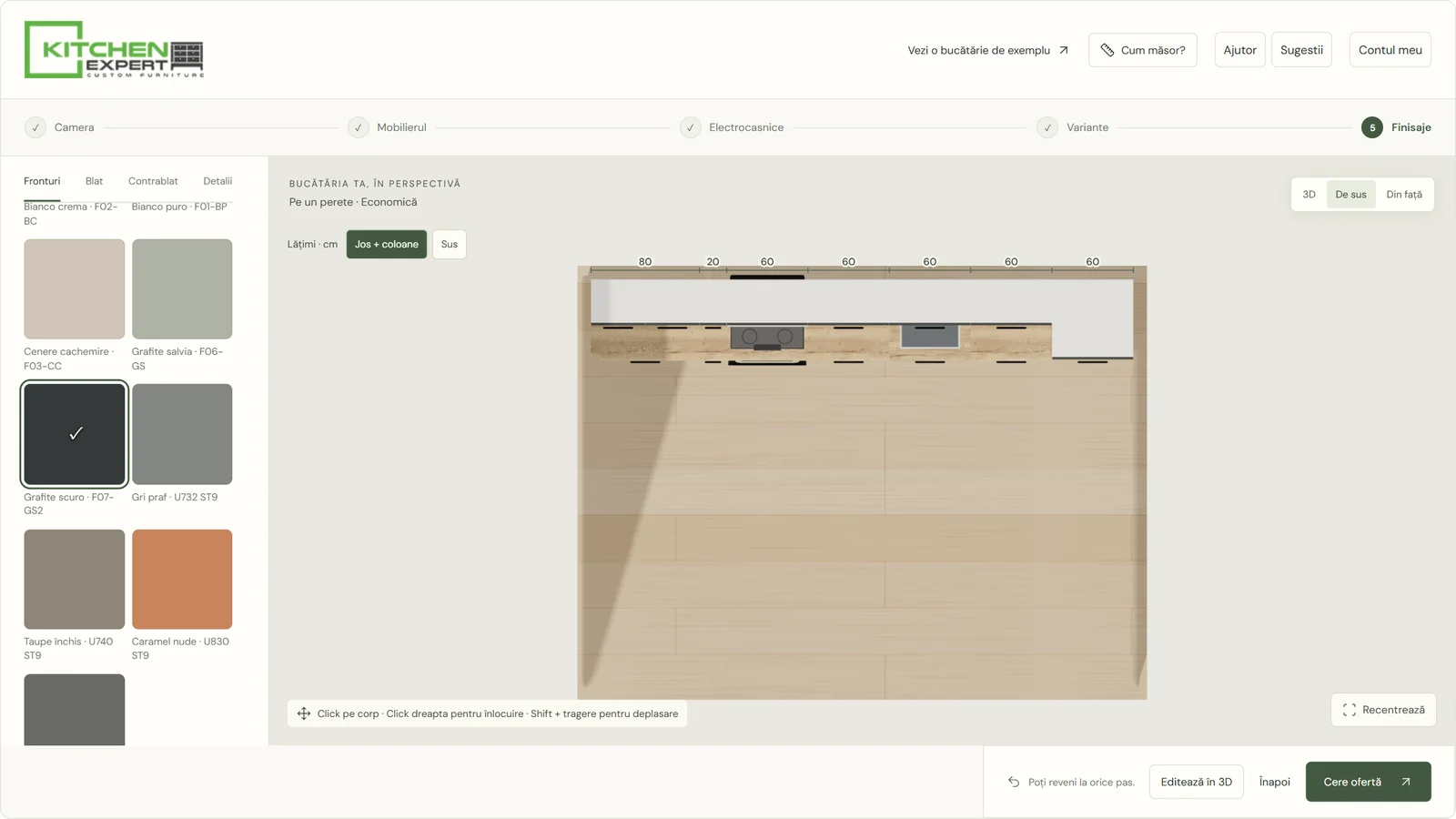The height and width of the screenshot is (819, 1456).
Task: Open the Fronturi tab
Action: pyautogui.click(x=42, y=181)
